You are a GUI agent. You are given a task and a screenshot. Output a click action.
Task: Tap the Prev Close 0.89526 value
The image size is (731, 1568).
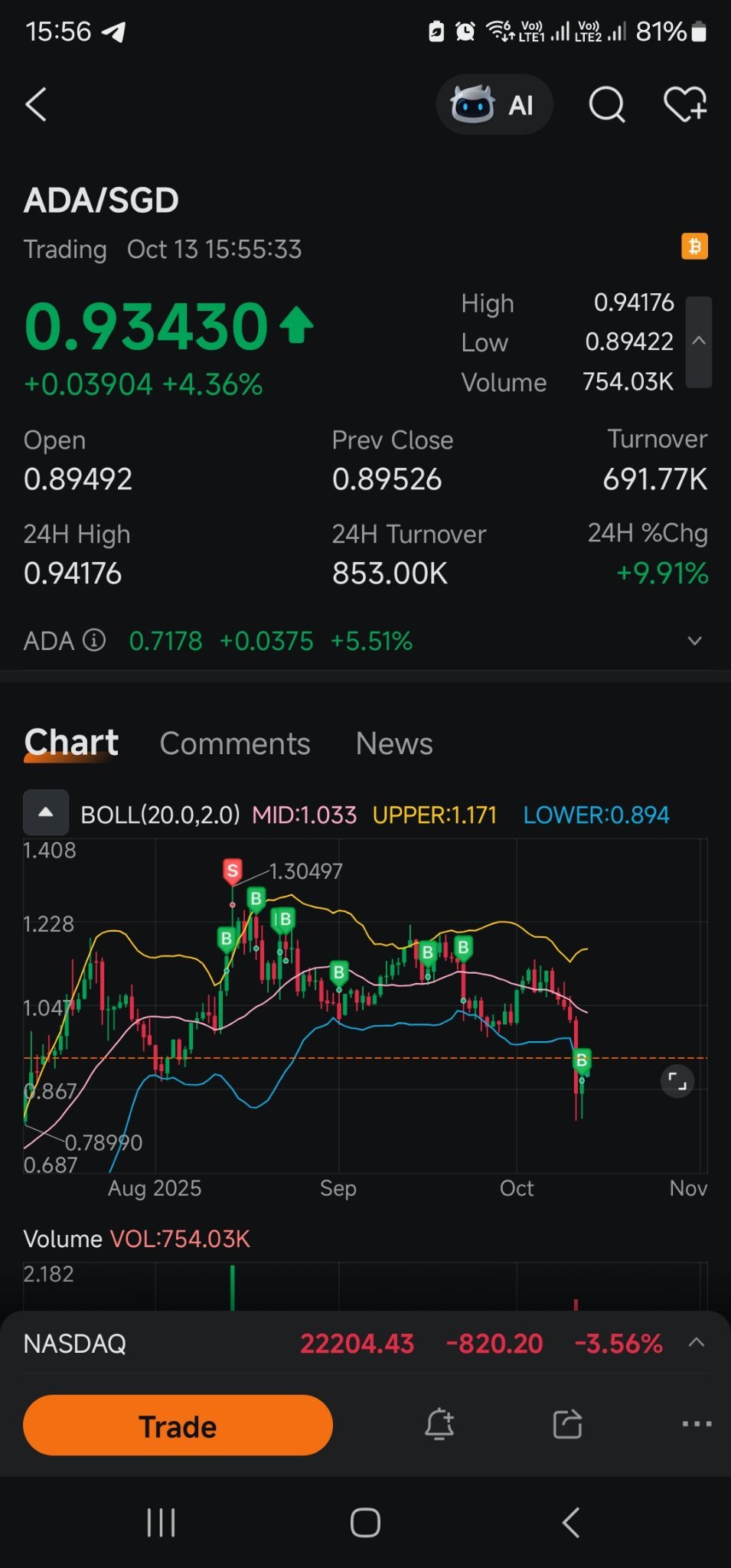click(387, 479)
